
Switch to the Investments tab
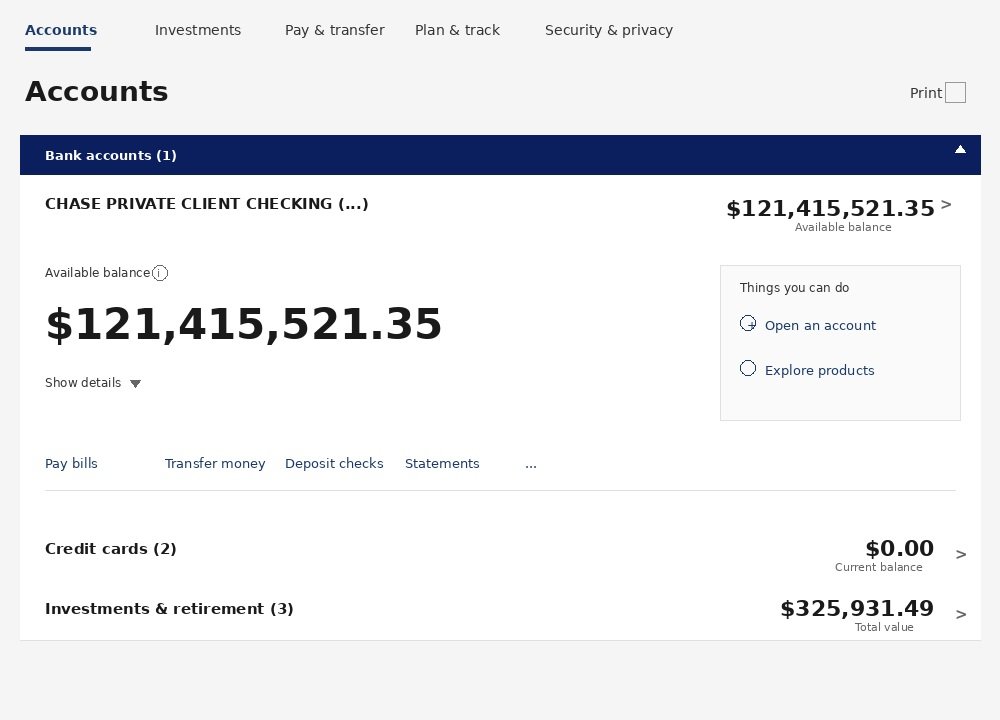[198, 31]
